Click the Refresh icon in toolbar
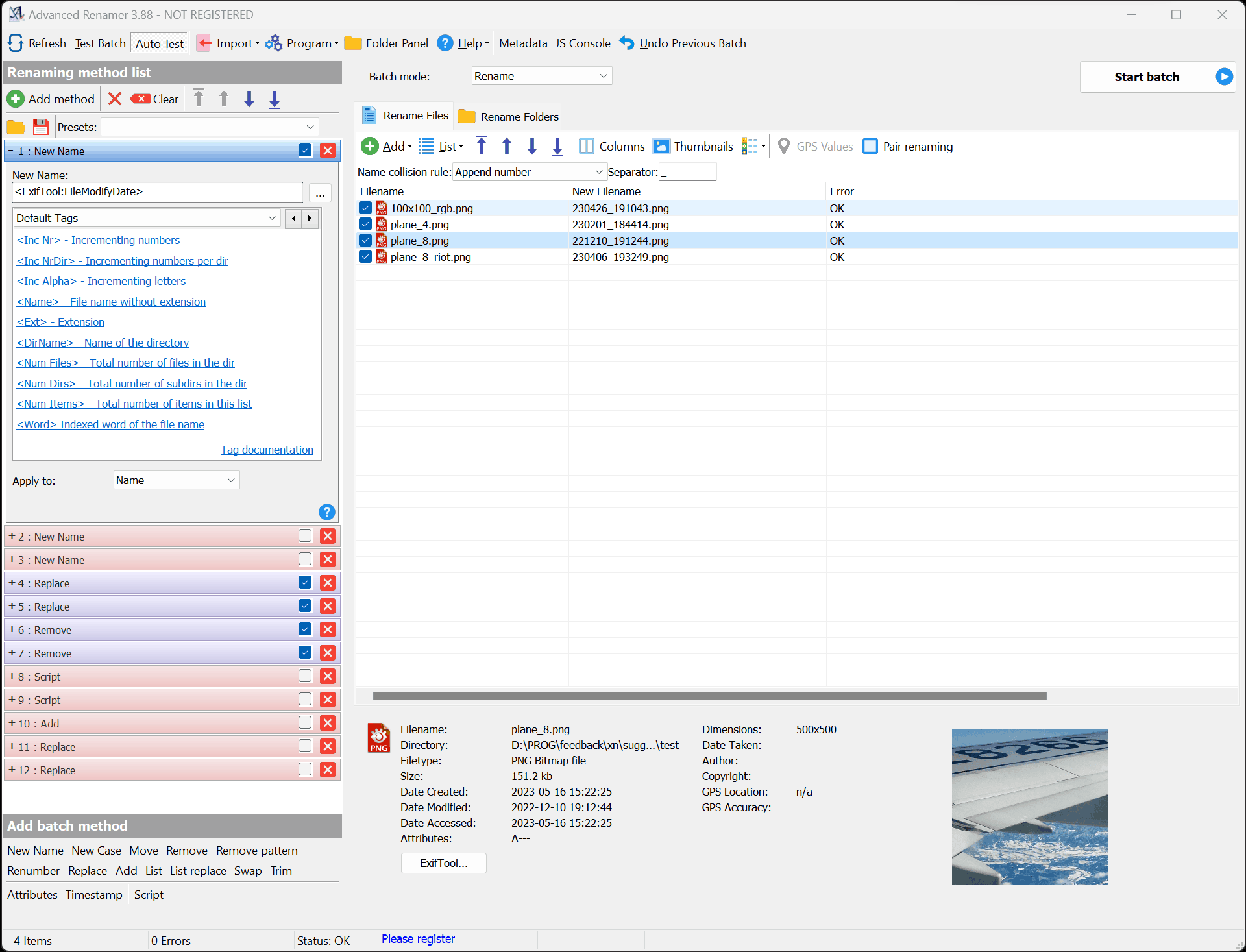 (16, 43)
